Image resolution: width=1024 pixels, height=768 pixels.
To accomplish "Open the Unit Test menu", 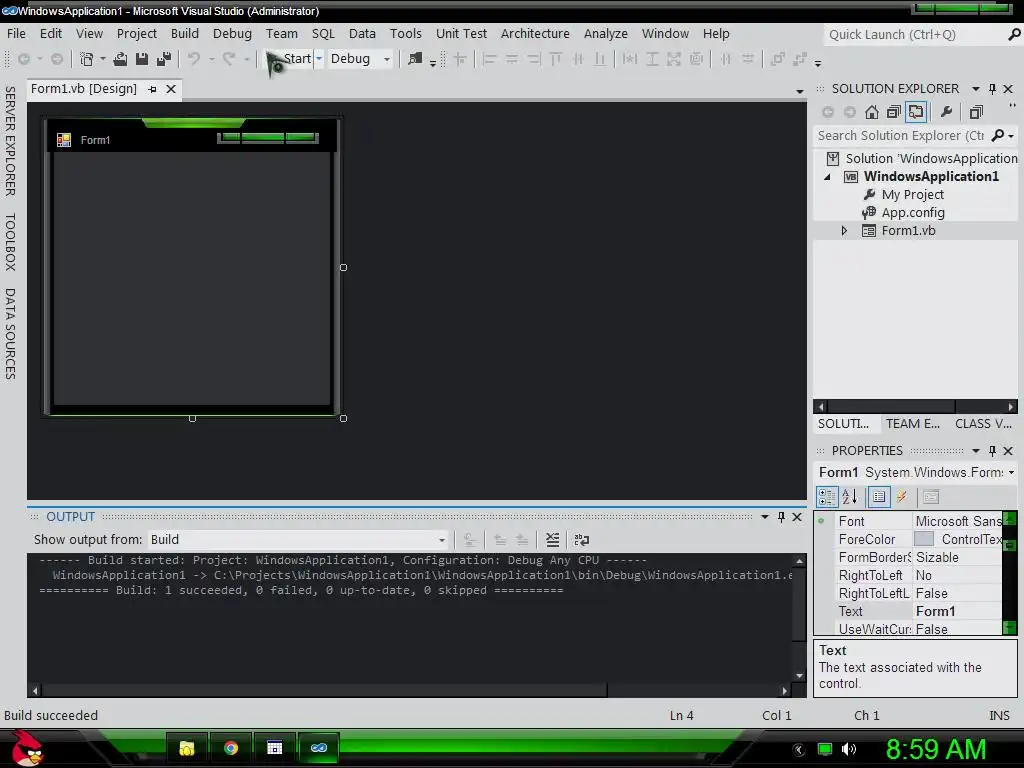I will pyautogui.click(x=461, y=33).
